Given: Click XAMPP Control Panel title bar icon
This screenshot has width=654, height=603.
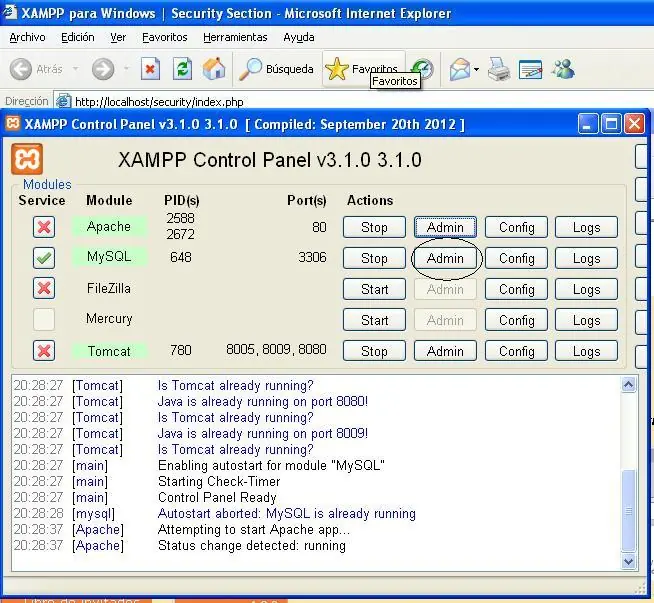Looking at the screenshot, I should (13, 123).
